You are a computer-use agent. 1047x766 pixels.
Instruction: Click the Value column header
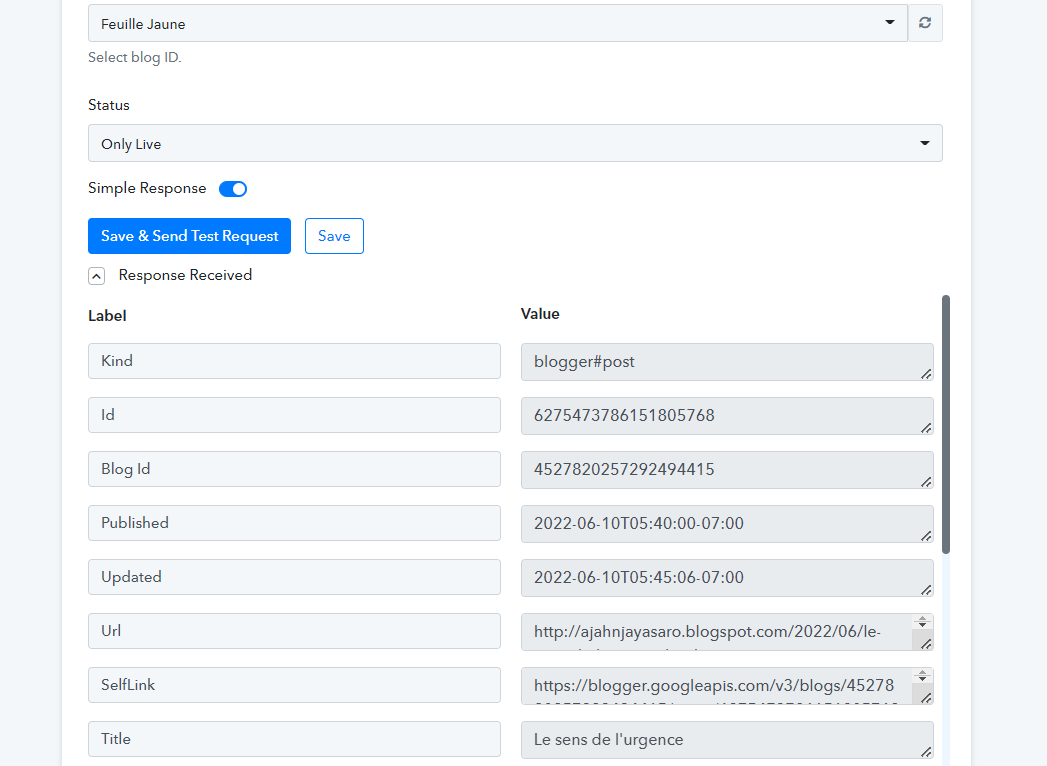(540, 314)
